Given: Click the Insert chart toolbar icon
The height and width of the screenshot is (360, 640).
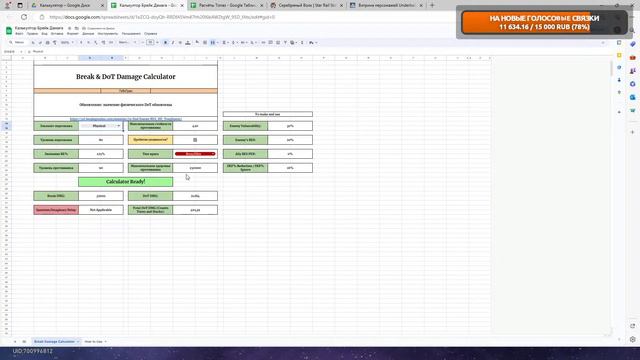Looking at the screenshot, I should [x=278, y=42].
